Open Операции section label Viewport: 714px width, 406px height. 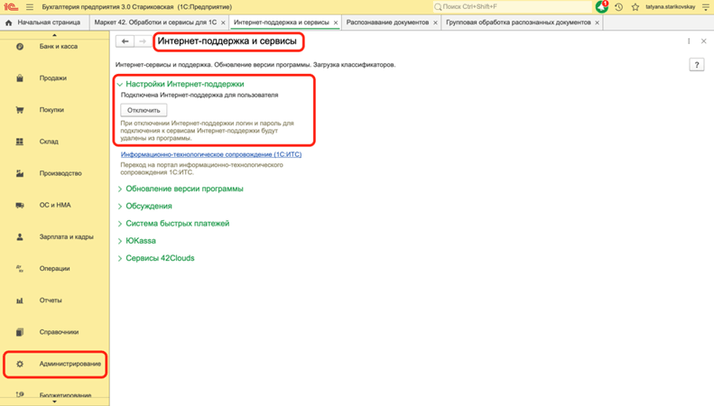55,269
